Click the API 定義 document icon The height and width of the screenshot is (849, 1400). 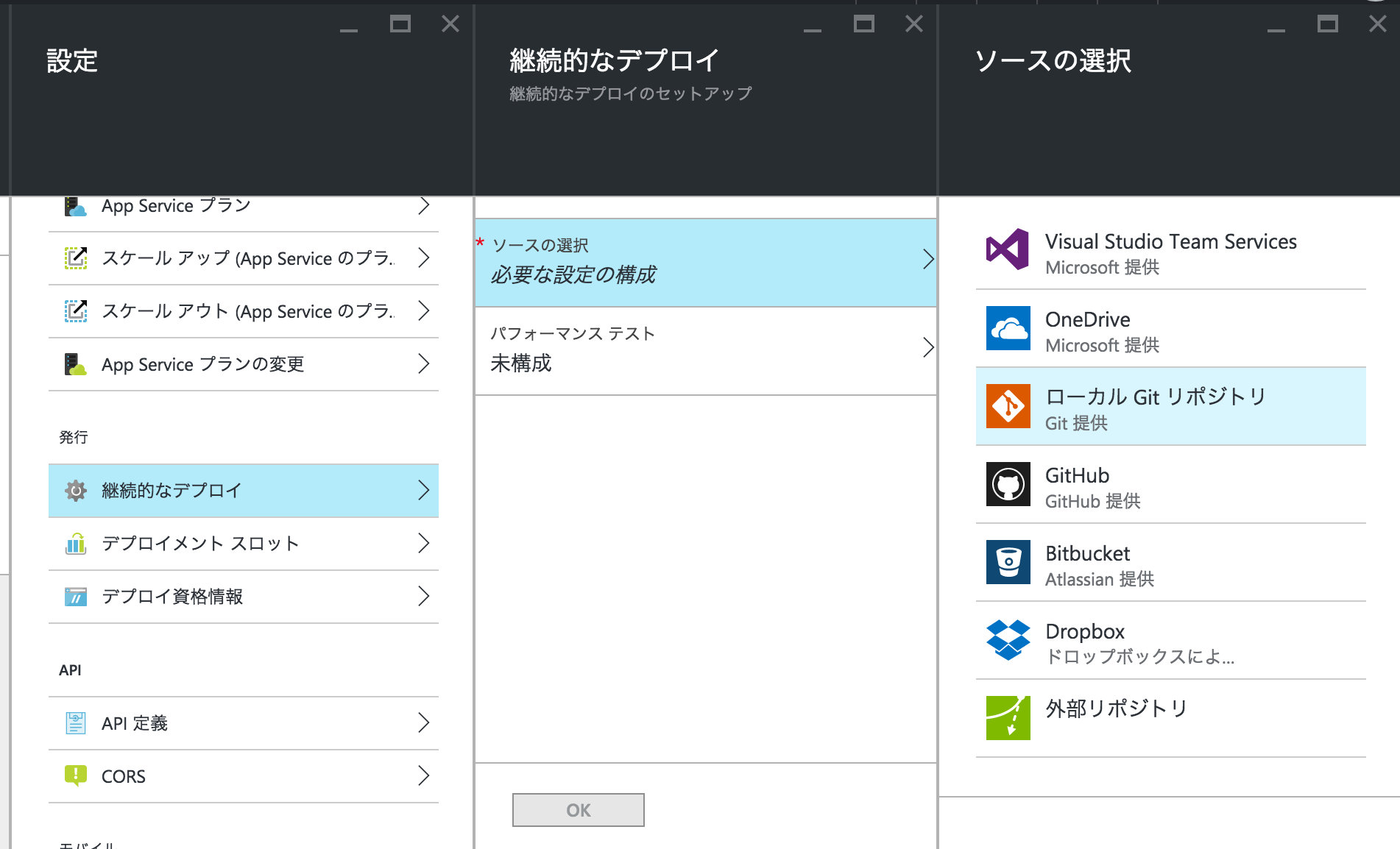point(75,723)
